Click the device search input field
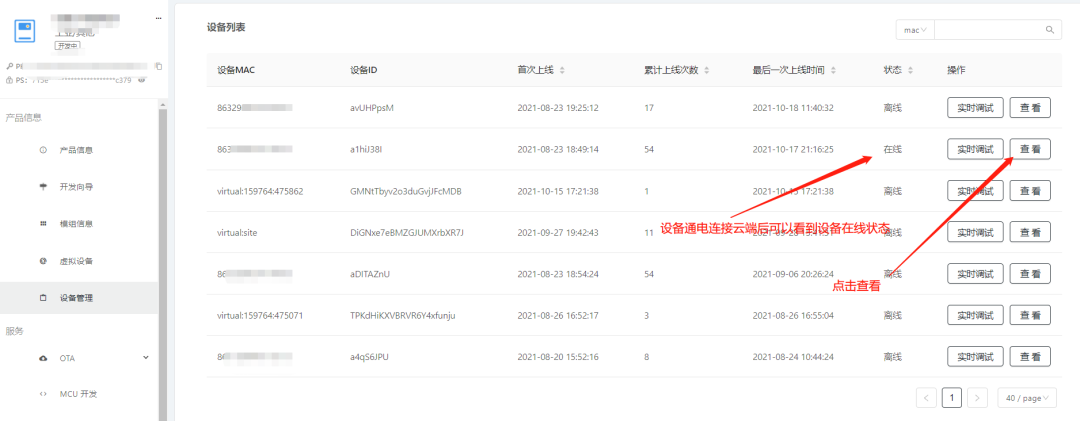 (988, 30)
